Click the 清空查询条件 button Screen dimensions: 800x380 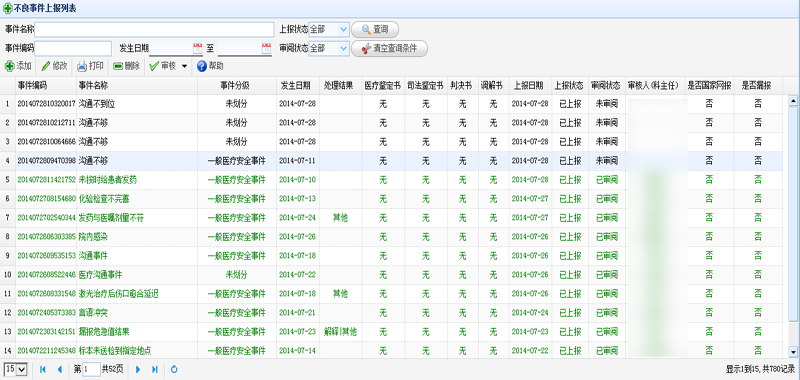pyautogui.click(x=389, y=48)
